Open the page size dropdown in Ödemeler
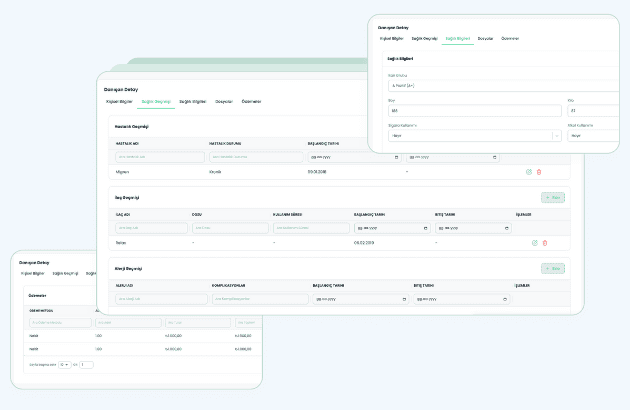The width and height of the screenshot is (630, 410). [65, 364]
